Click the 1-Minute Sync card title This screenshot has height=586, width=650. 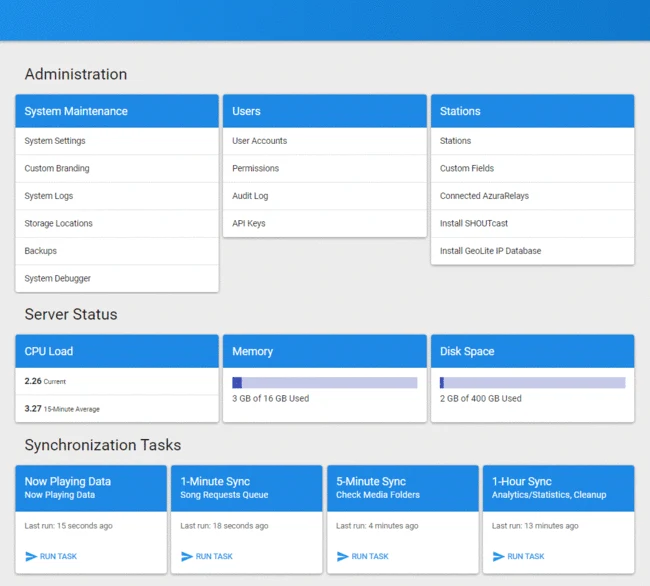pyautogui.click(x=215, y=482)
